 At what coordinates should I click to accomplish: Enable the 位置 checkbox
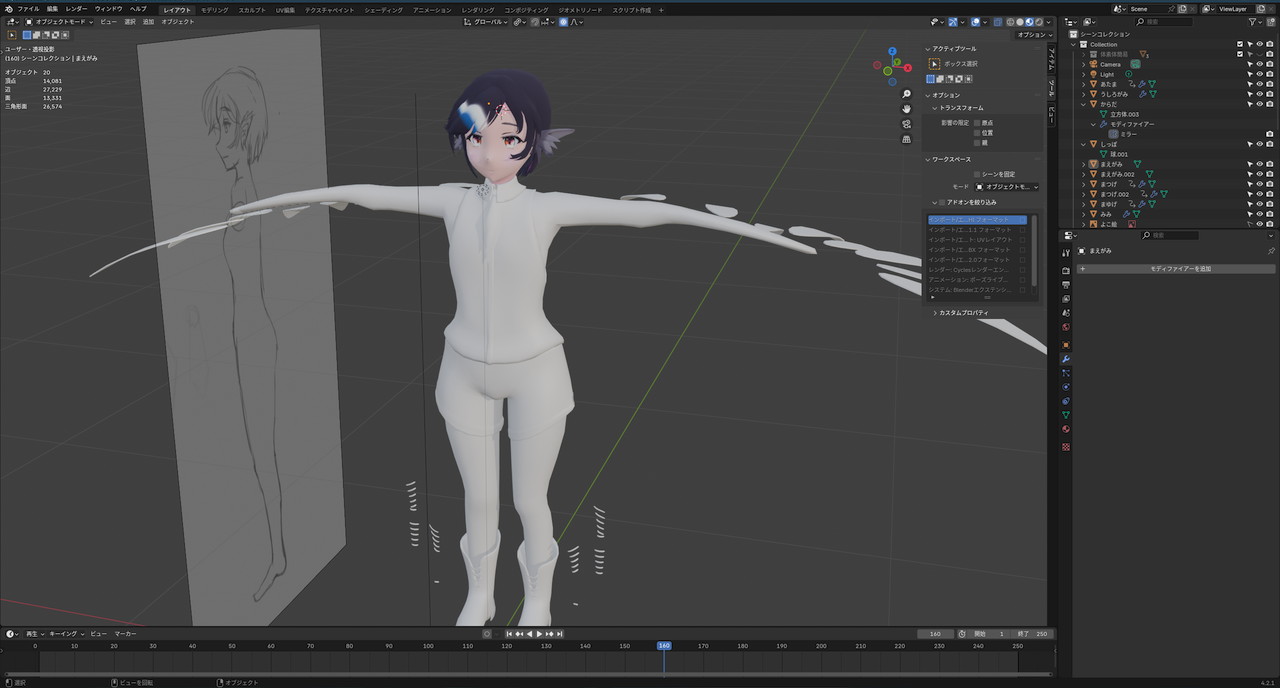[x=977, y=132]
